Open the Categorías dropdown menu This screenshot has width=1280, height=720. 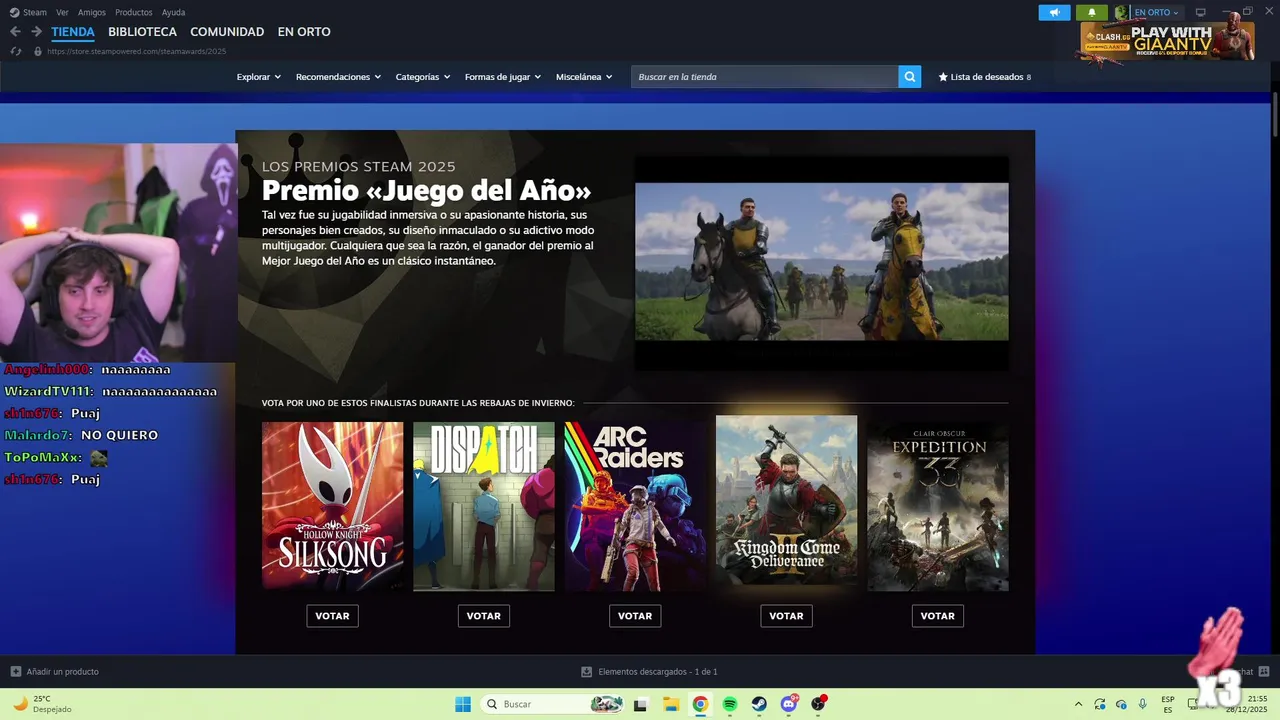coord(423,77)
